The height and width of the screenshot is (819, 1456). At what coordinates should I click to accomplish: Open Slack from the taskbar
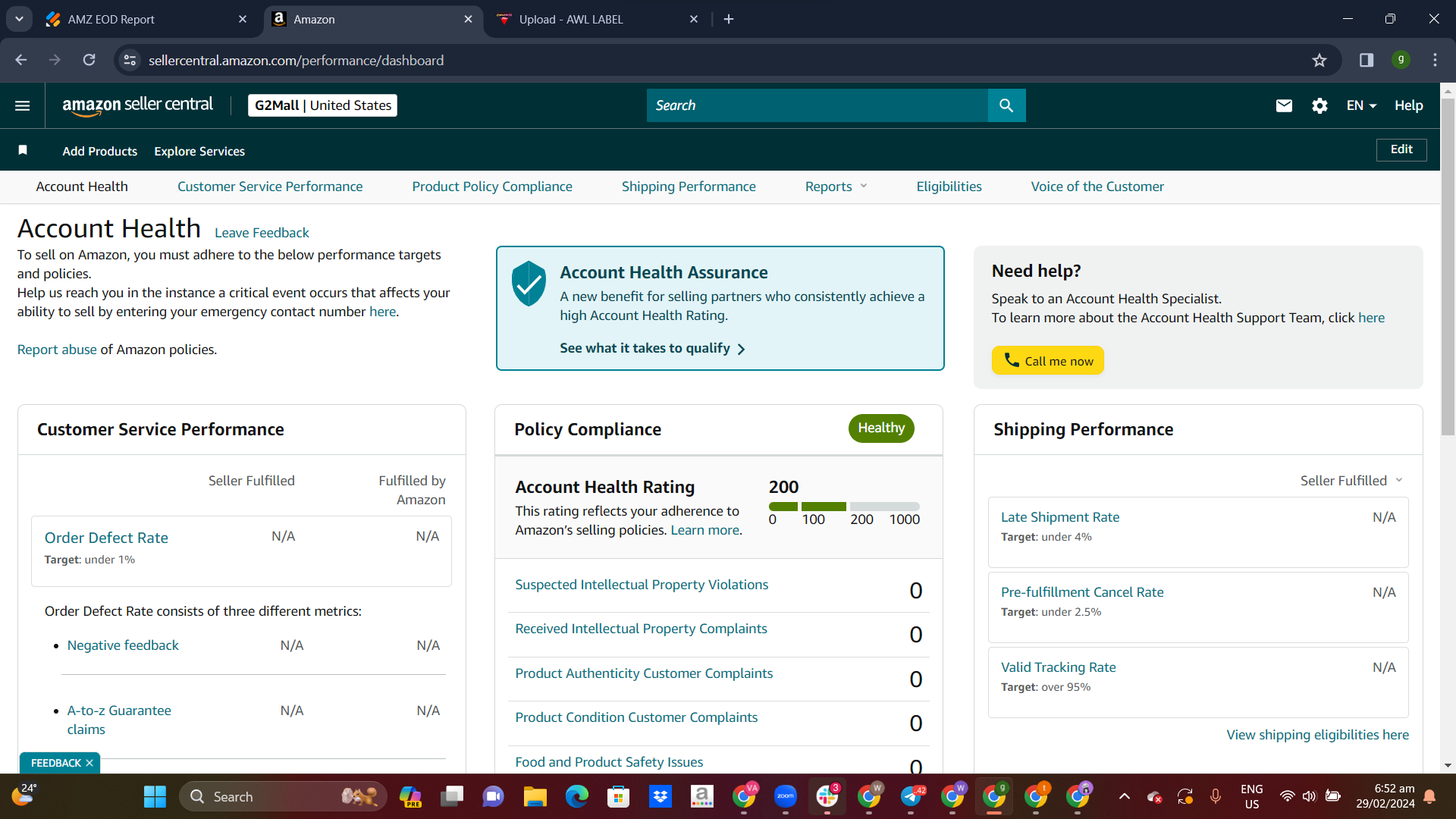(827, 796)
